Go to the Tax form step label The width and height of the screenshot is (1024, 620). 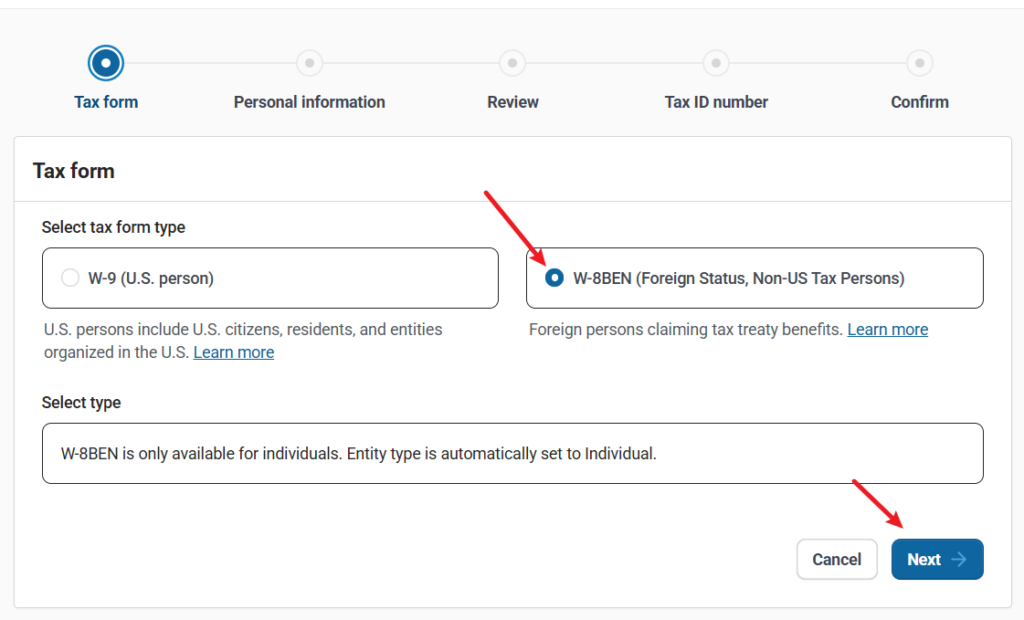106,102
